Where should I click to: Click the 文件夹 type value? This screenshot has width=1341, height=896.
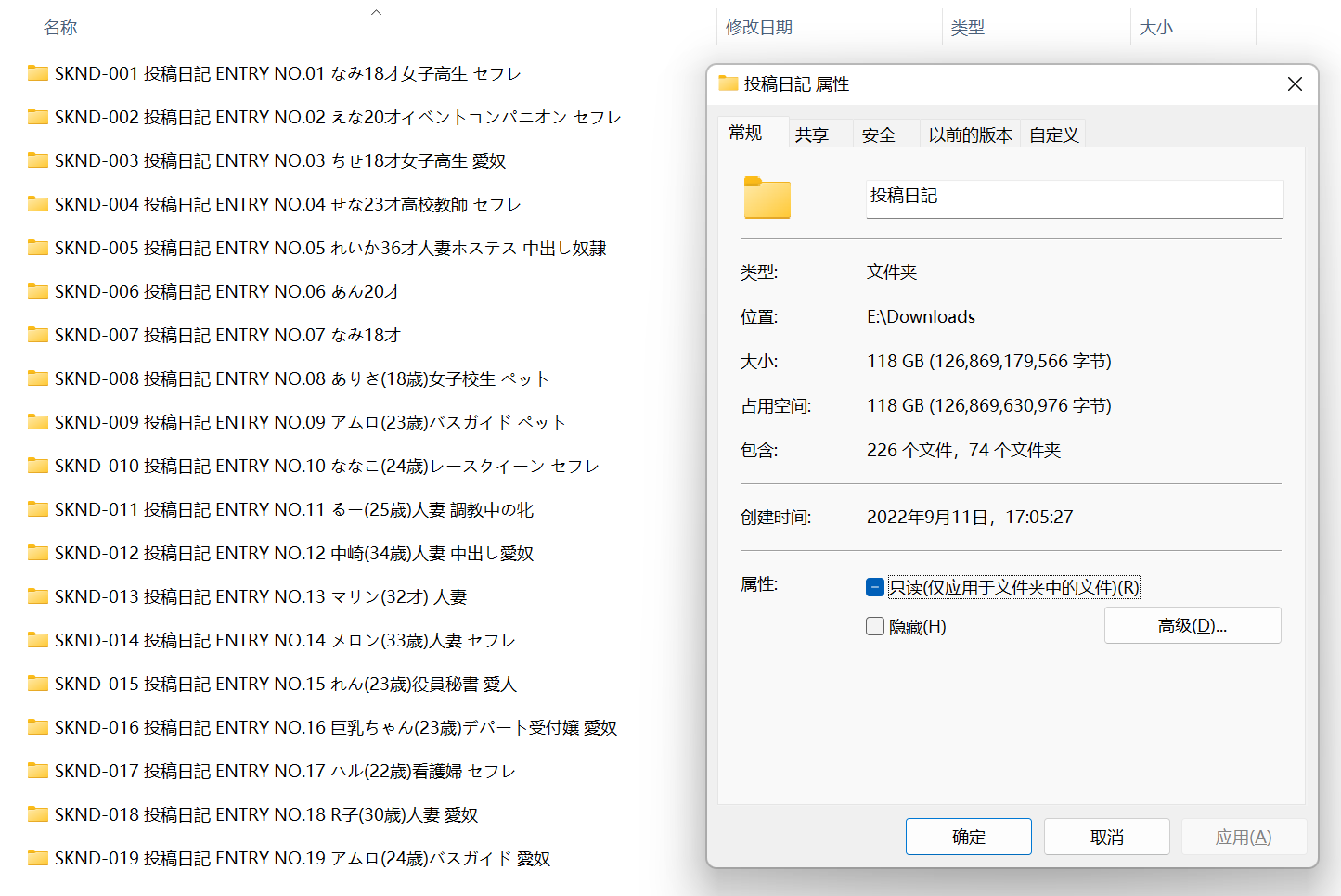pos(892,272)
